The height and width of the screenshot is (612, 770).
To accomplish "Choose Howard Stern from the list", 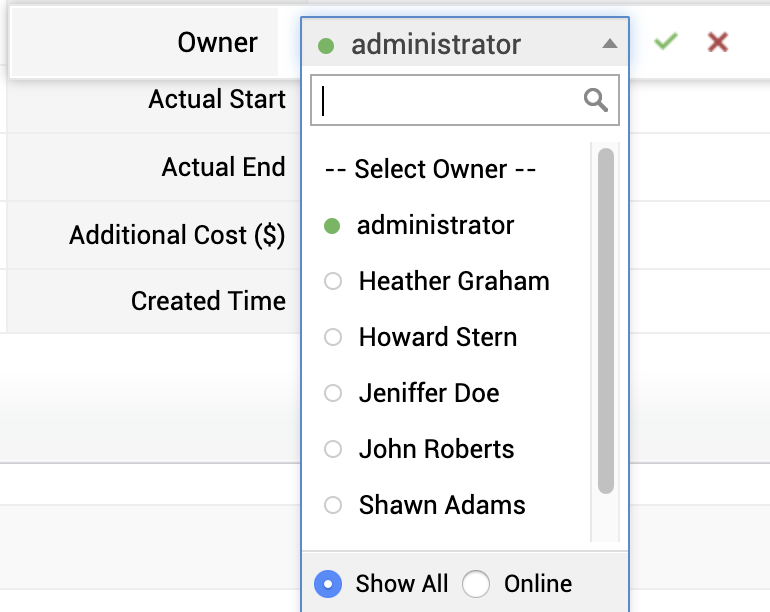I will pos(438,338).
